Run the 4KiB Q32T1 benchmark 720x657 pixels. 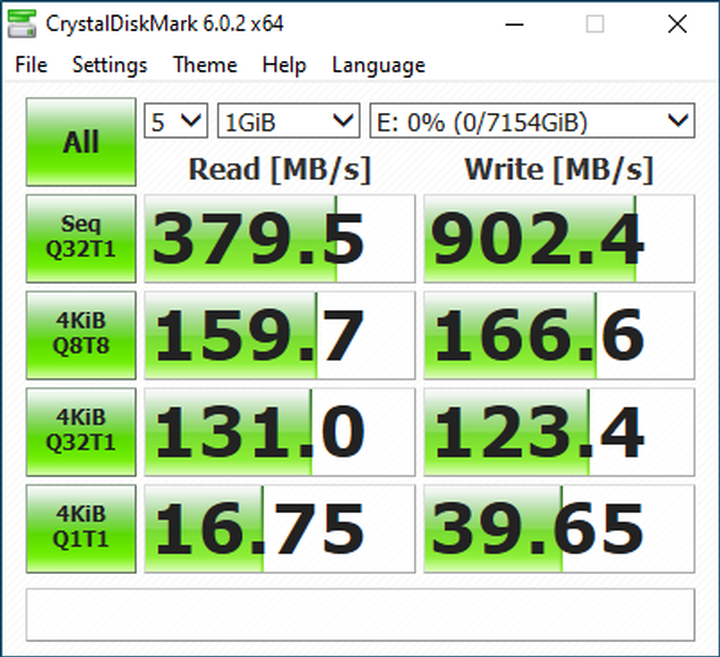coord(81,430)
